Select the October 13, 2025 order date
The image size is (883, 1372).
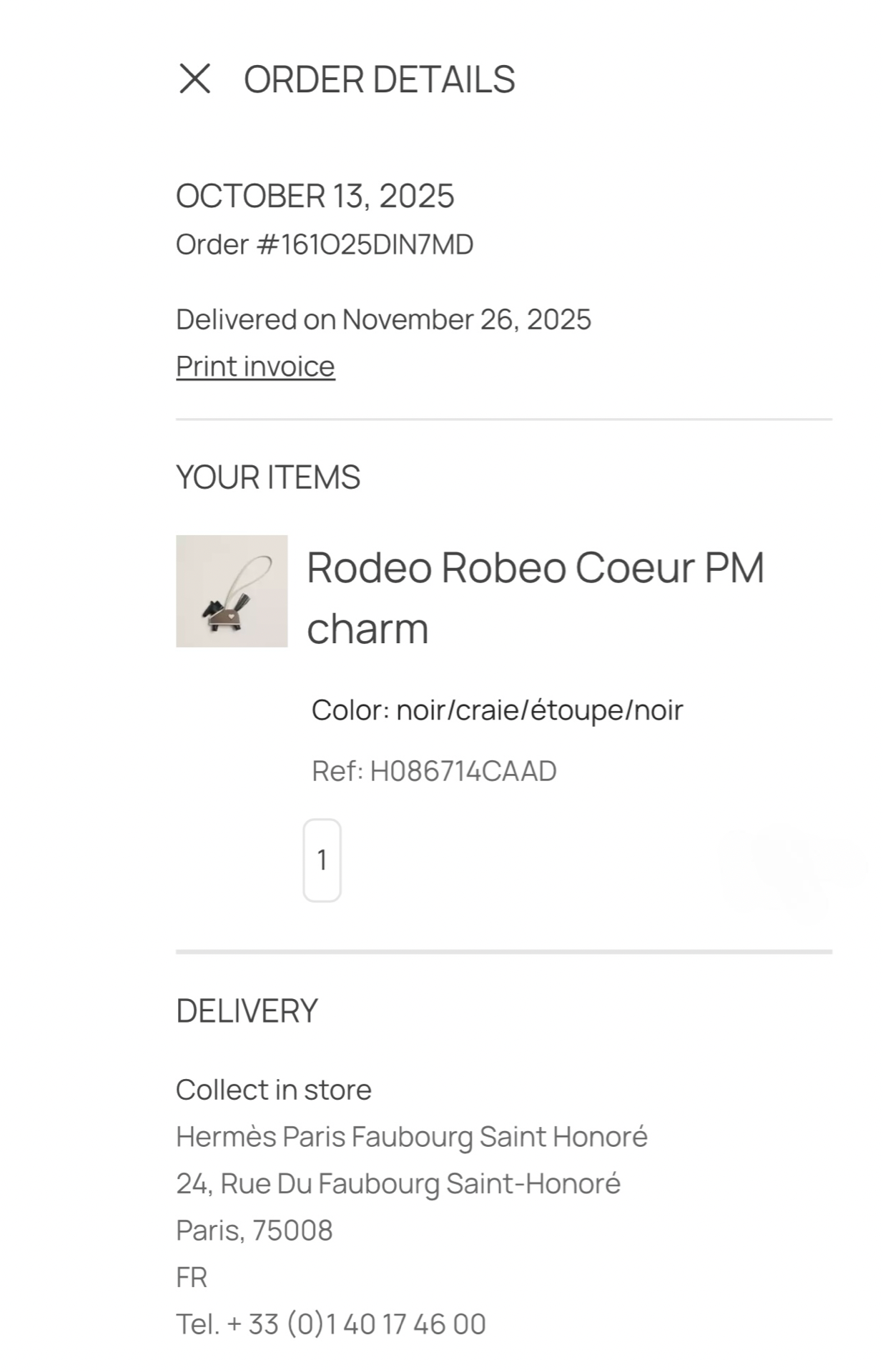[x=315, y=197]
